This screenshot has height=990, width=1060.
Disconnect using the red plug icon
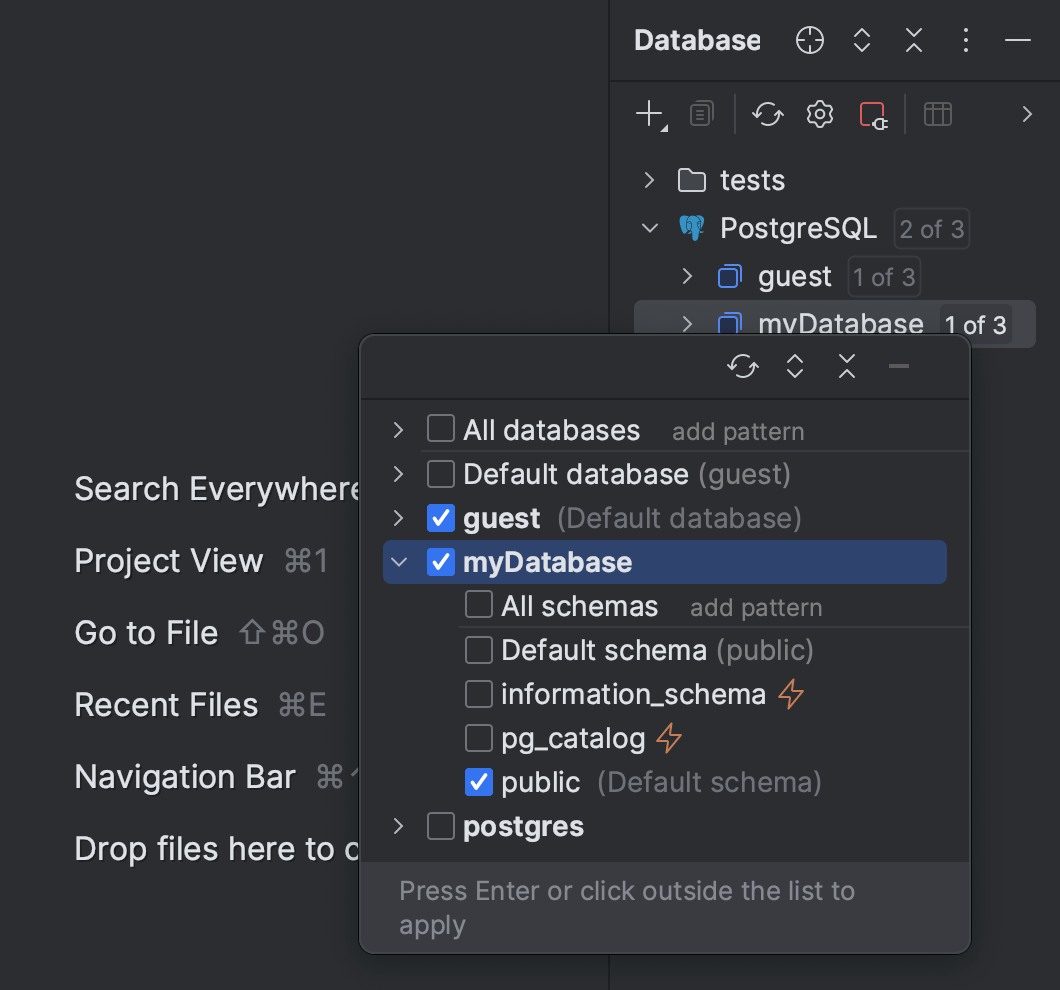coord(871,113)
